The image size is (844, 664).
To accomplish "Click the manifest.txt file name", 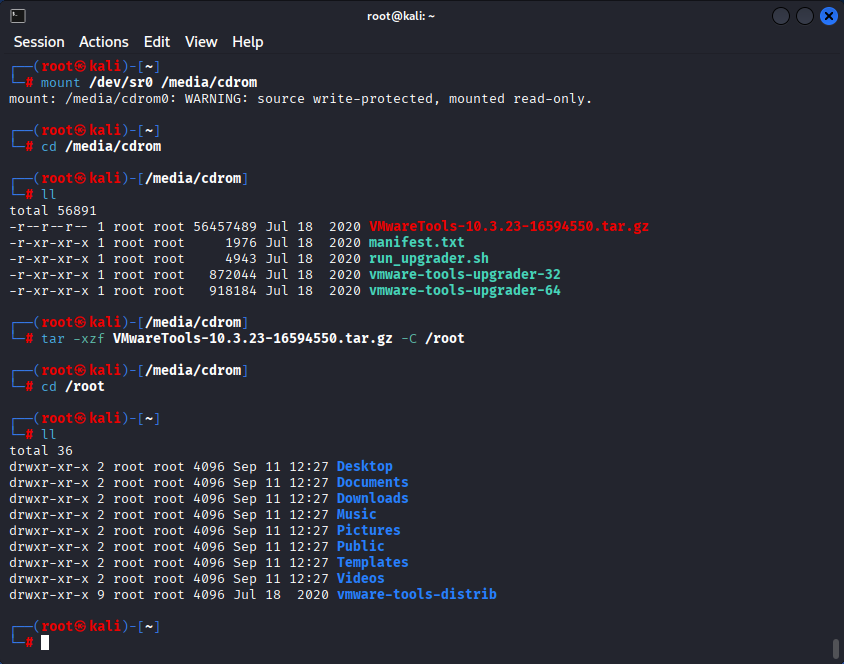I will click(x=417, y=243).
